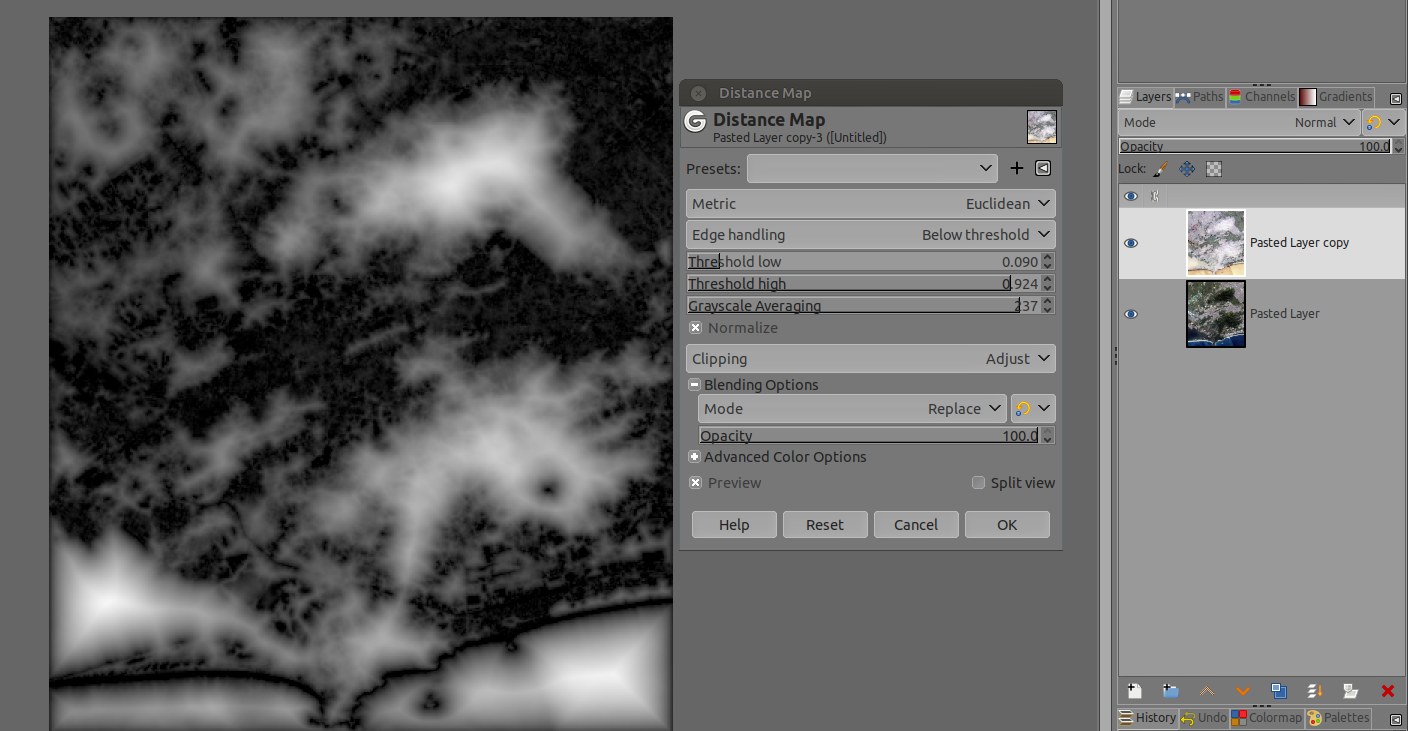Screen dimensions: 1408x731
Task: Open the History dock tab menu
Action: (x=1395, y=719)
